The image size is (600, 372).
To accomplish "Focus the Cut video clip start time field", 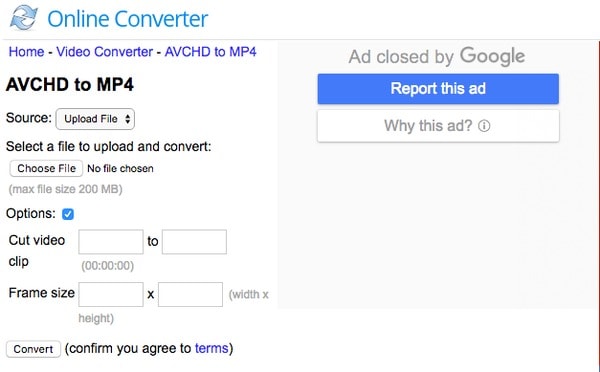I will tap(111, 242).
